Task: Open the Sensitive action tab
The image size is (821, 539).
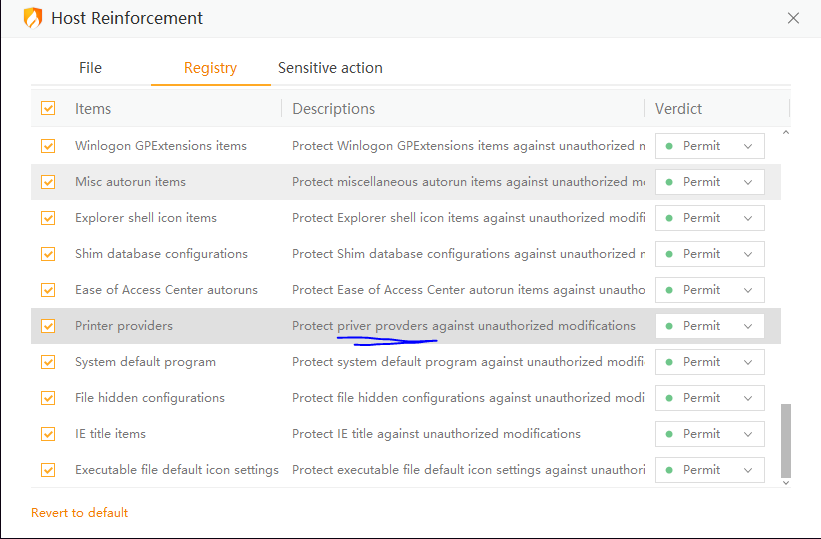Action: [x=330, y=68]
